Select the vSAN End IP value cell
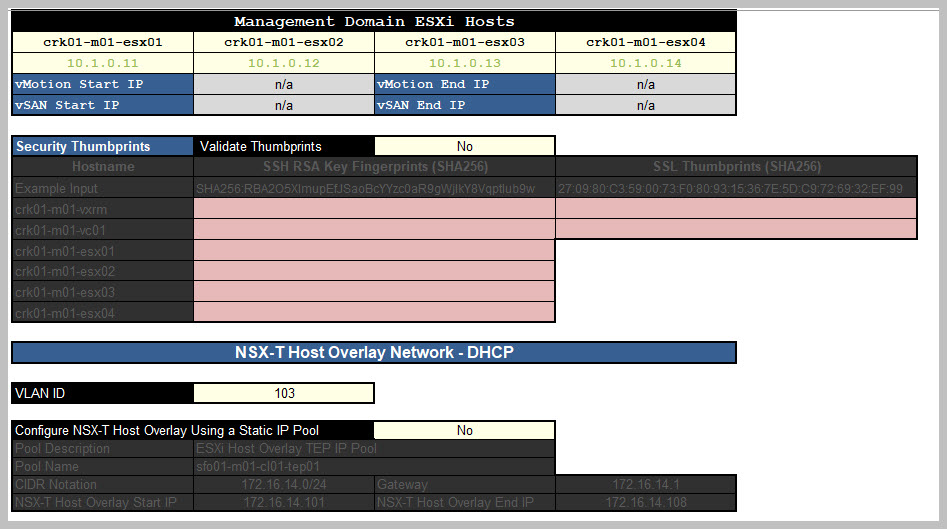947x529 pixels. pyautogui.click(x=646, y=105)
